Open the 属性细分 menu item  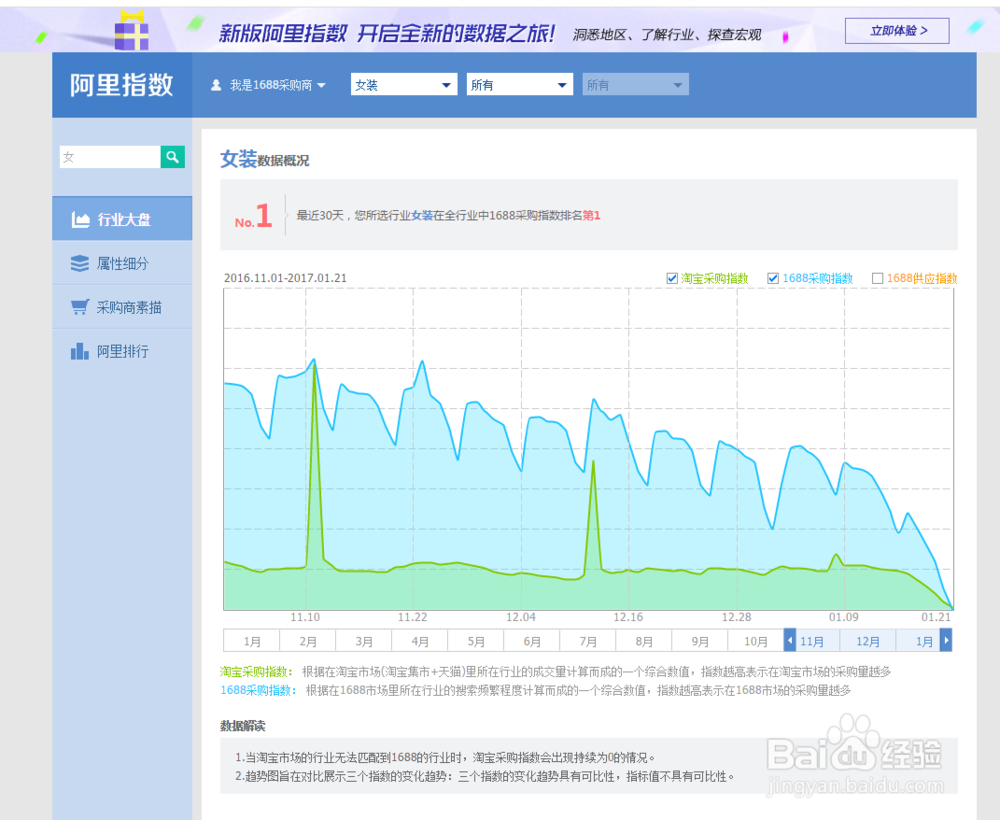pyautogui.click(x=122, y=263)
